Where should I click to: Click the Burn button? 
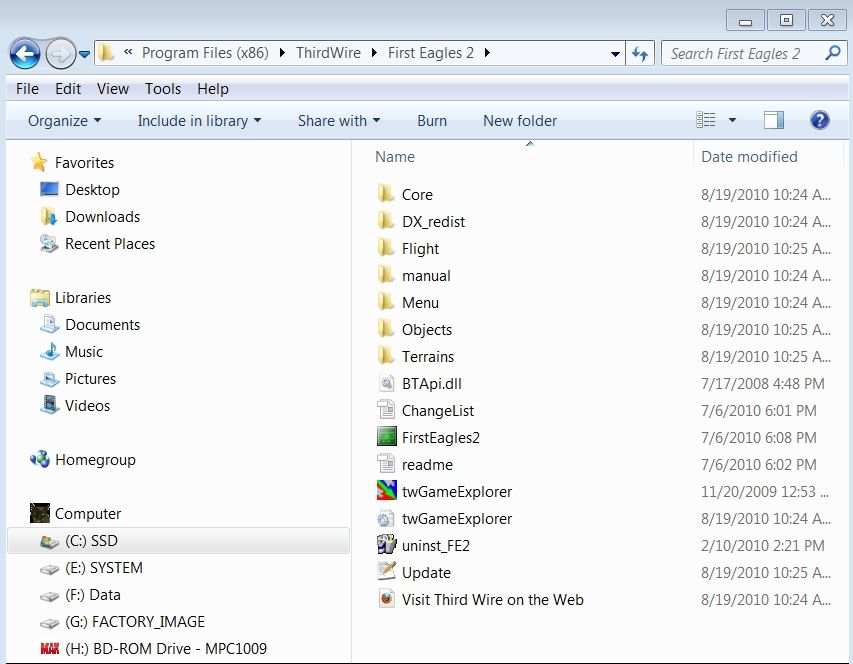pos(432,121)
